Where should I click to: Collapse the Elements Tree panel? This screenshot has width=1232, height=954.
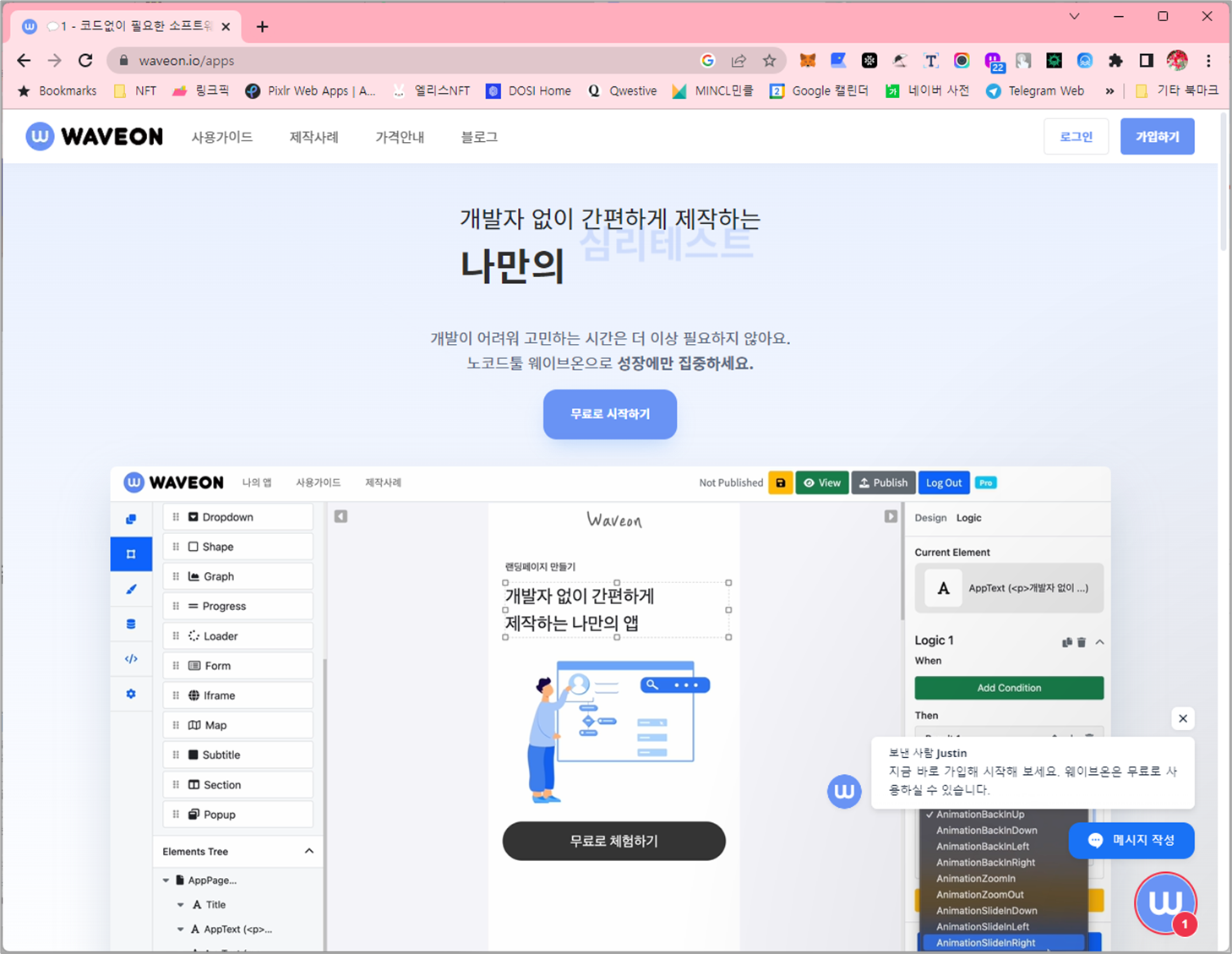[x=309, y=851]
